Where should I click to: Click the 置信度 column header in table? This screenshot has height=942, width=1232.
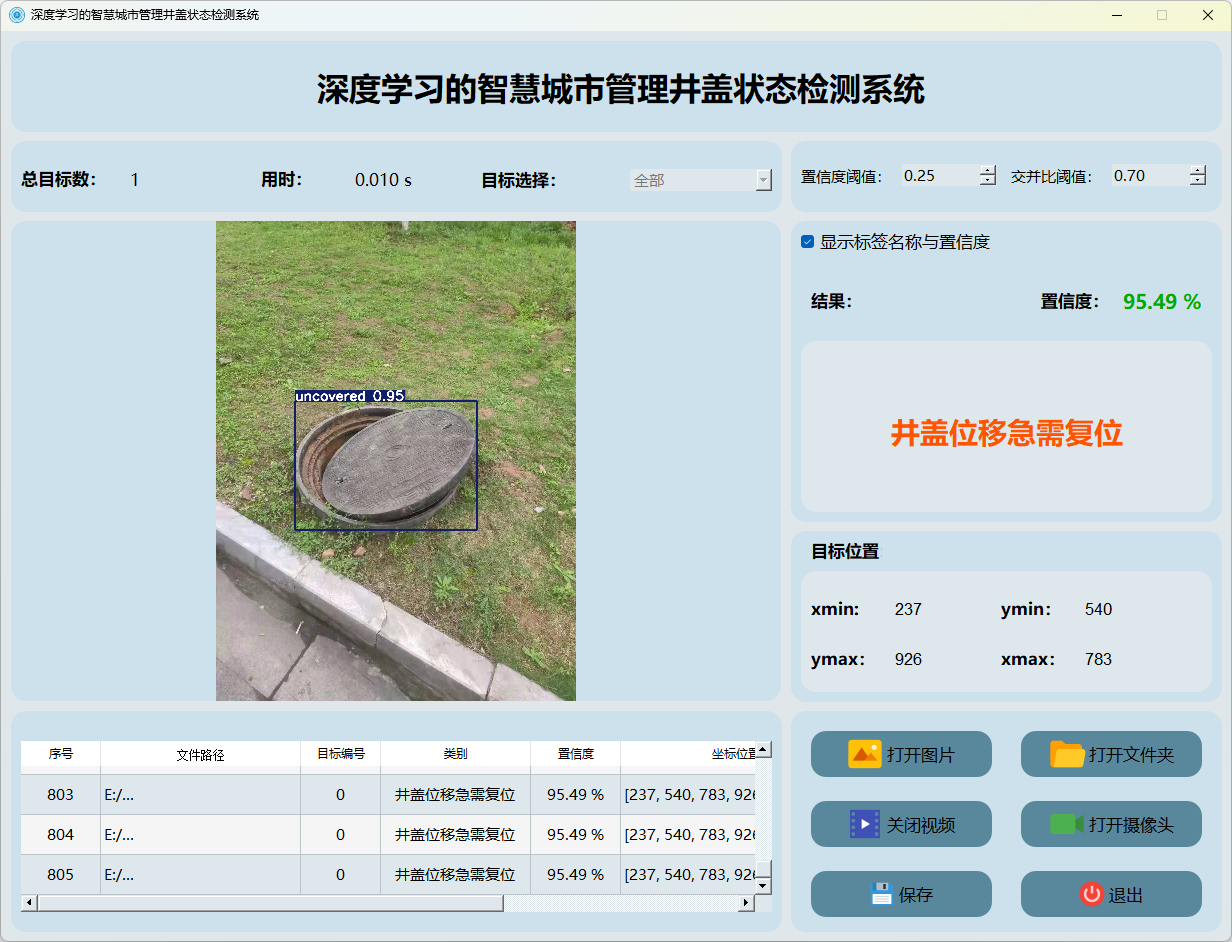(x=575, y=754)
